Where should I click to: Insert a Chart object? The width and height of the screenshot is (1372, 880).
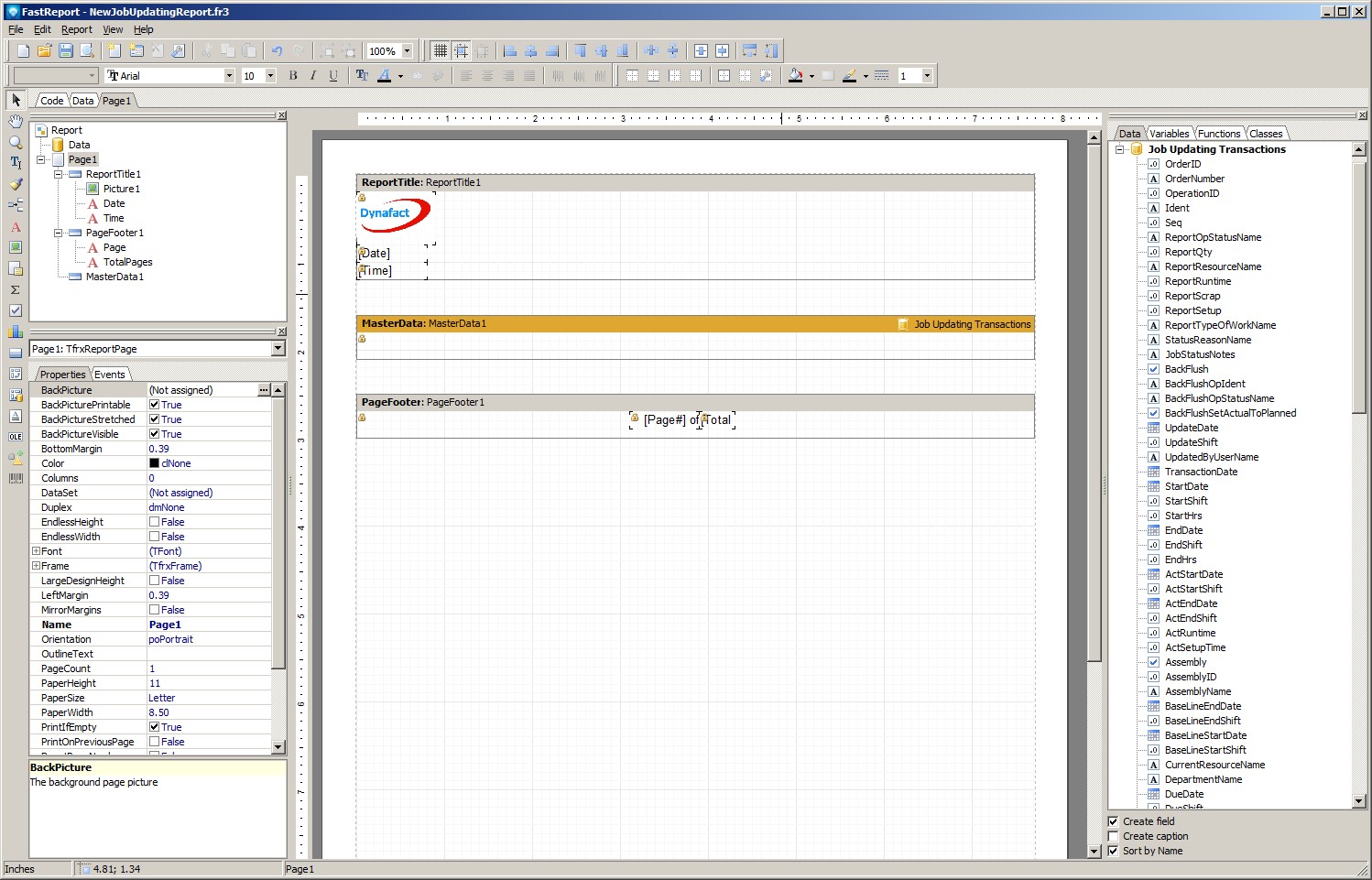[16, 331]
